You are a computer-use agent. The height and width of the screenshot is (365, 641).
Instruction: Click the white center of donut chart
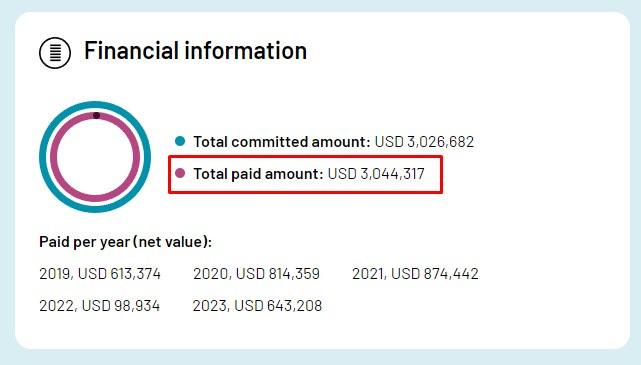point(95,157)
